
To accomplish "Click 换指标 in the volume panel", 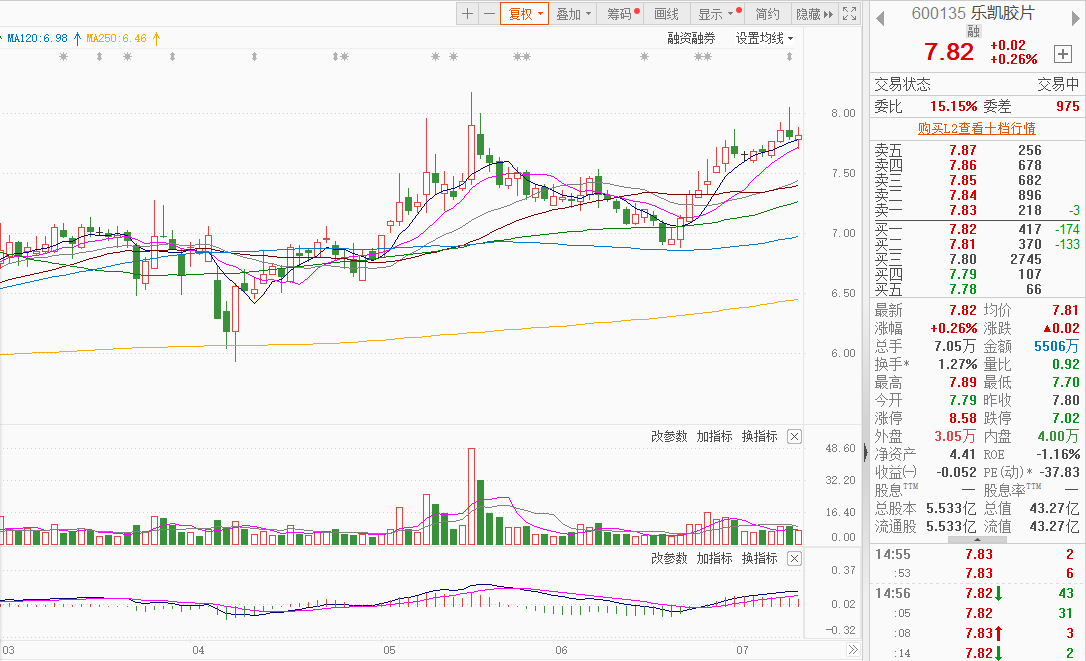I will [x=760, y=437].
